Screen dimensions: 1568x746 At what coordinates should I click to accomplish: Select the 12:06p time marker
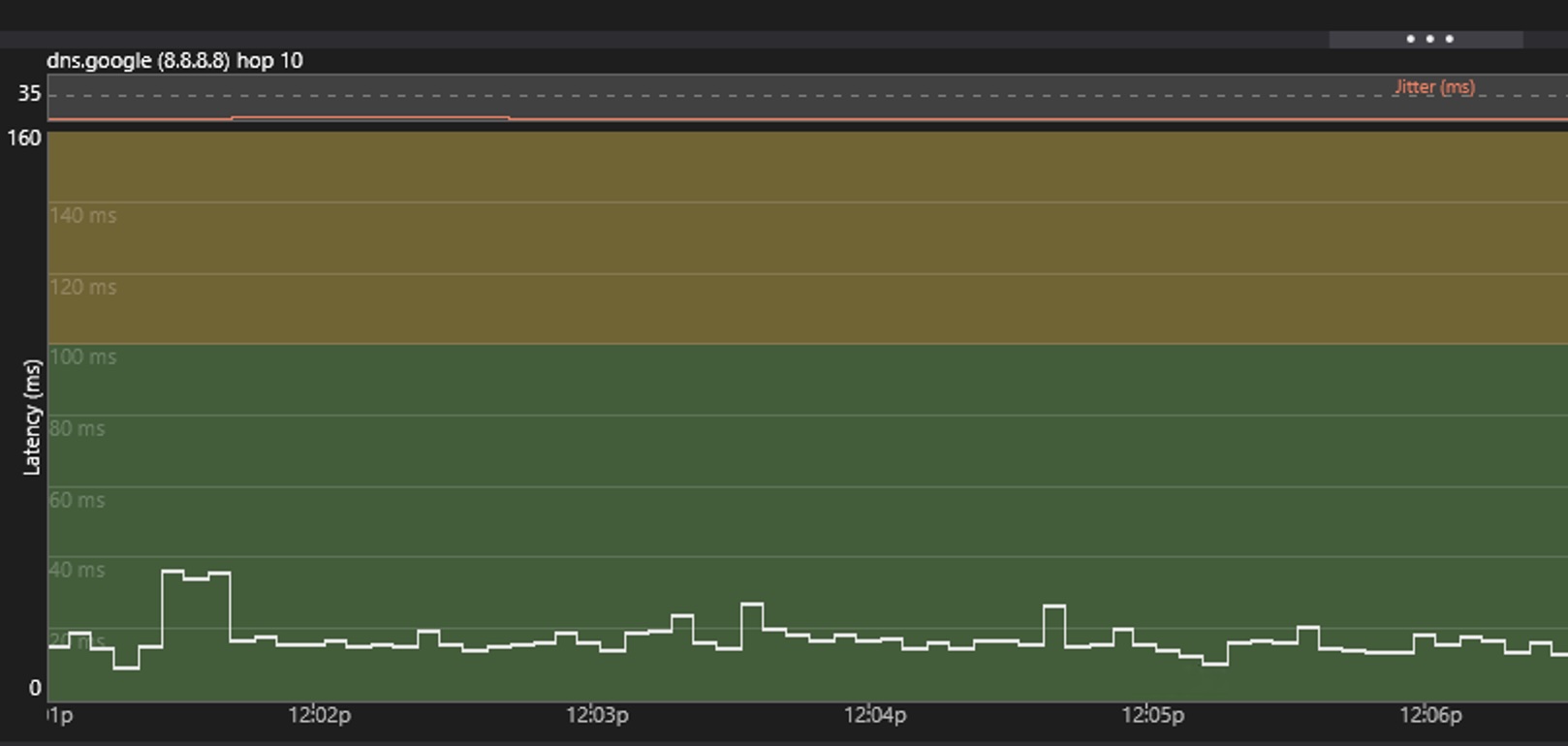click(1429, 716)
